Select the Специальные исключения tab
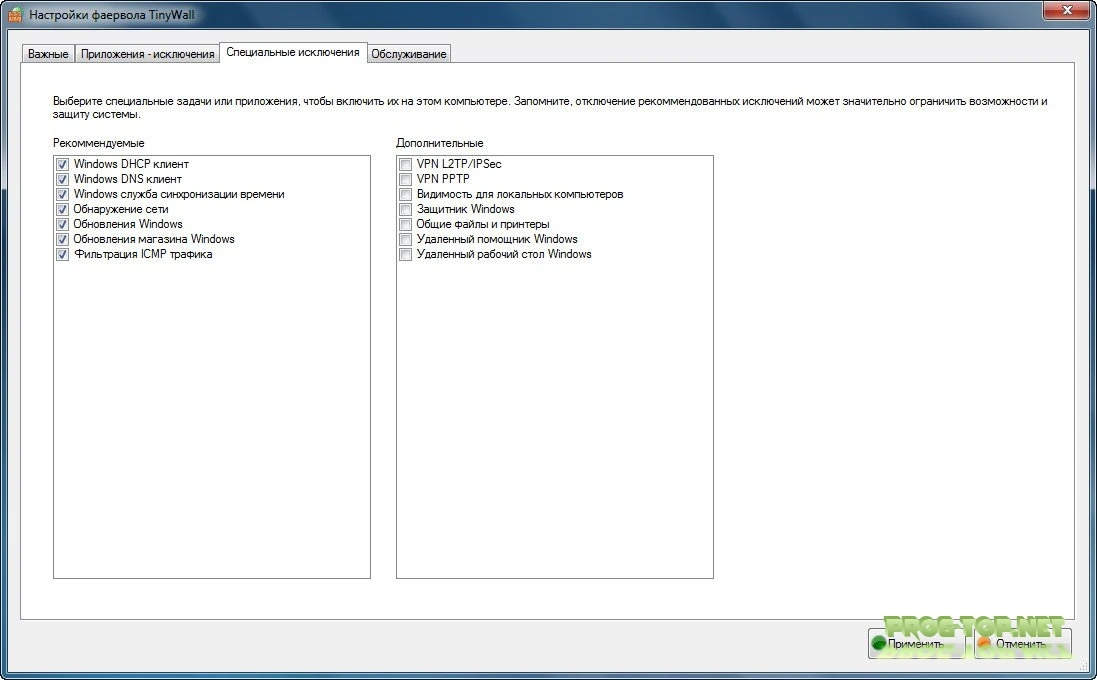This screenshot has height=680, width=1097. (x=293, y=52)
